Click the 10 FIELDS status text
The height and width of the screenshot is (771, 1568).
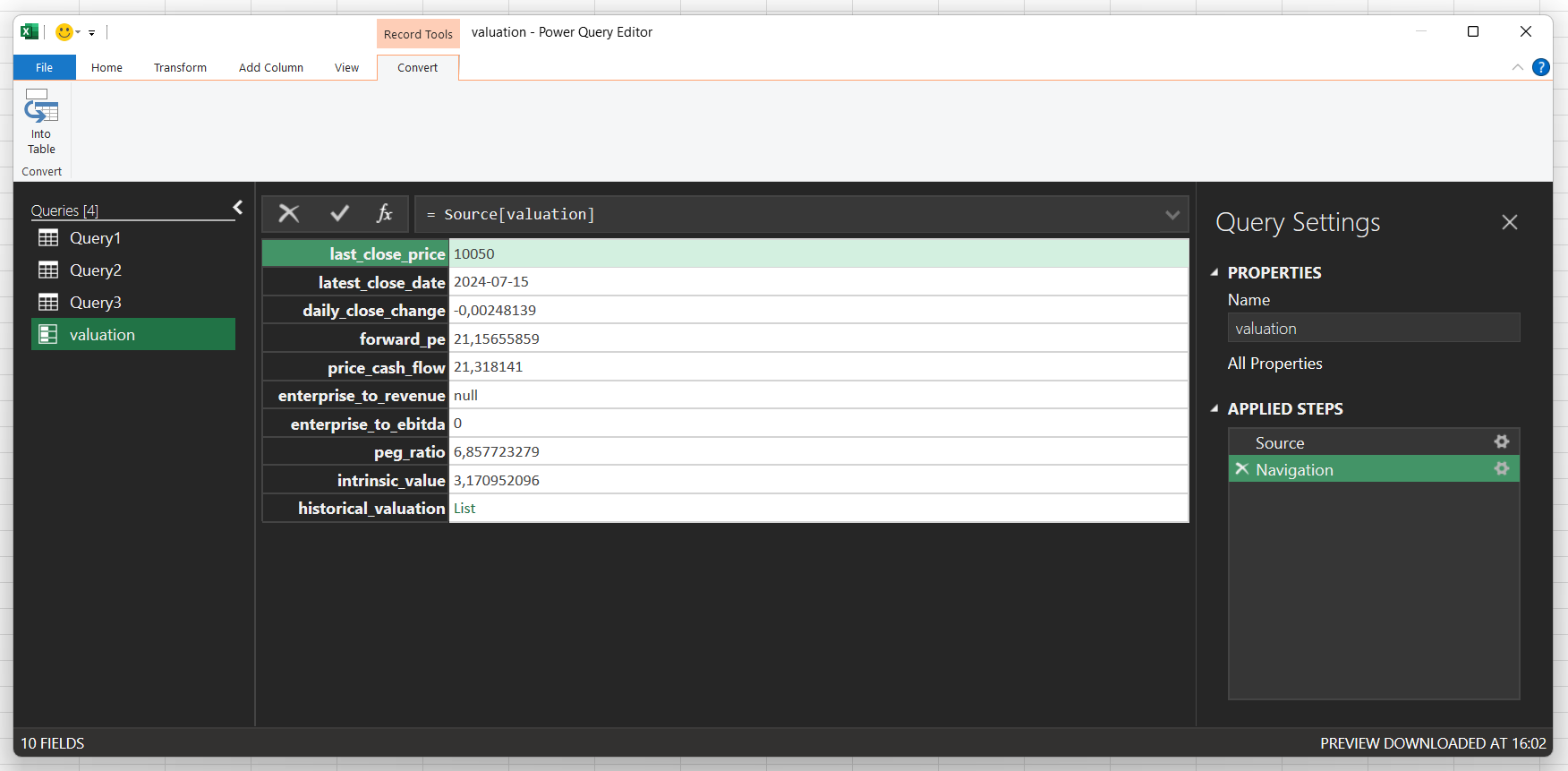(53, 743)
